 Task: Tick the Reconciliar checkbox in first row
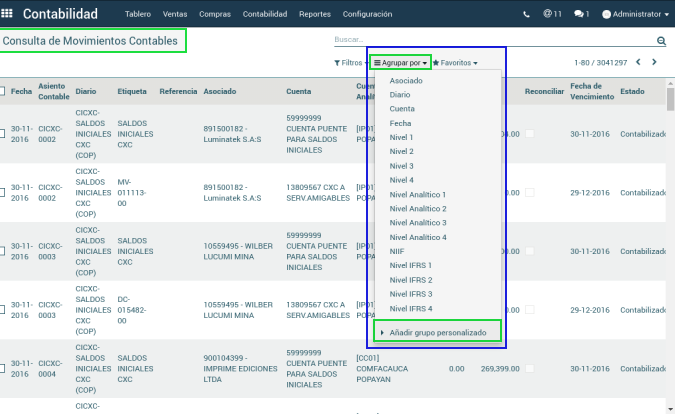pos(531,134)
